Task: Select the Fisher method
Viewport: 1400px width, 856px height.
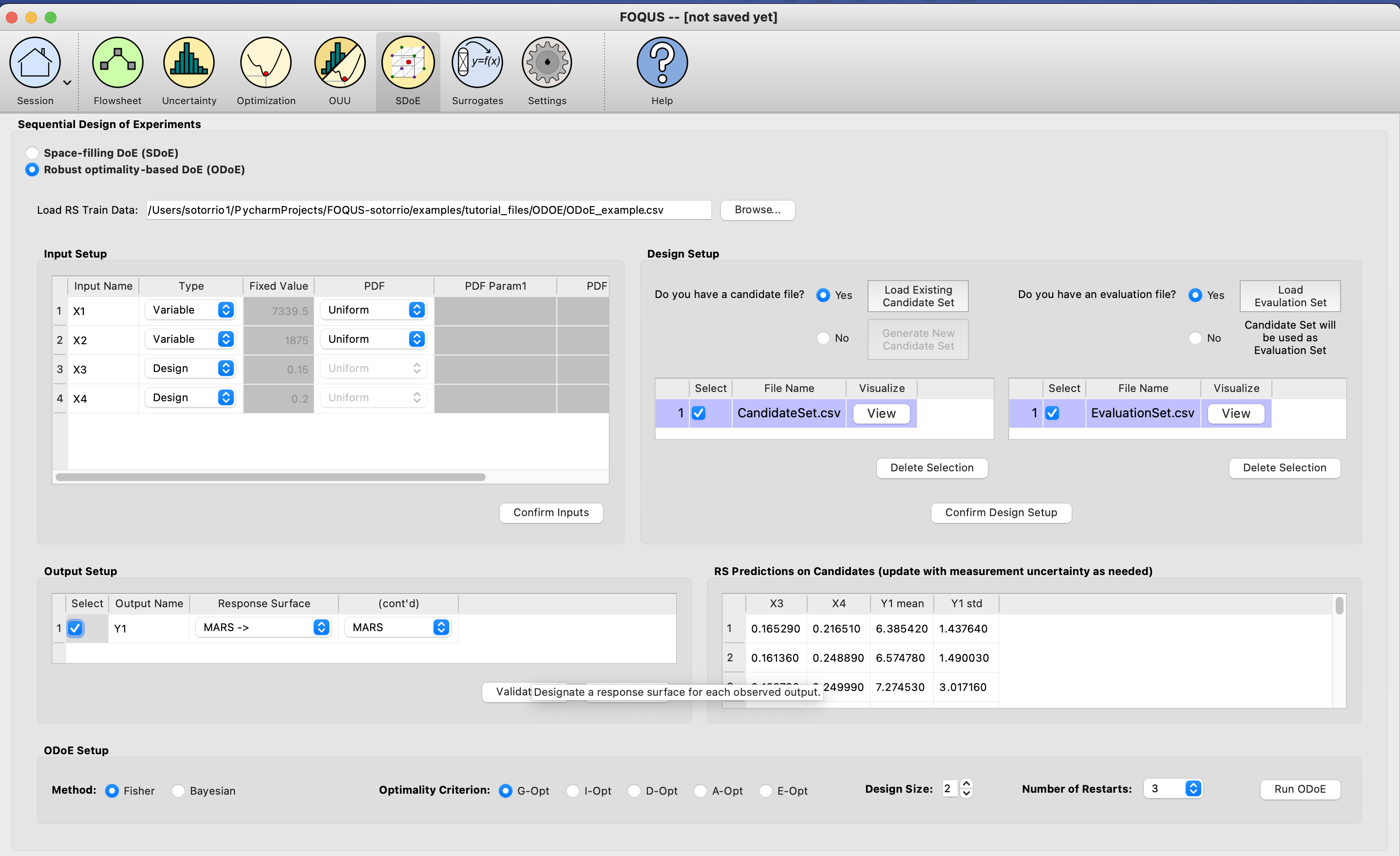Action: pos(112,791)
